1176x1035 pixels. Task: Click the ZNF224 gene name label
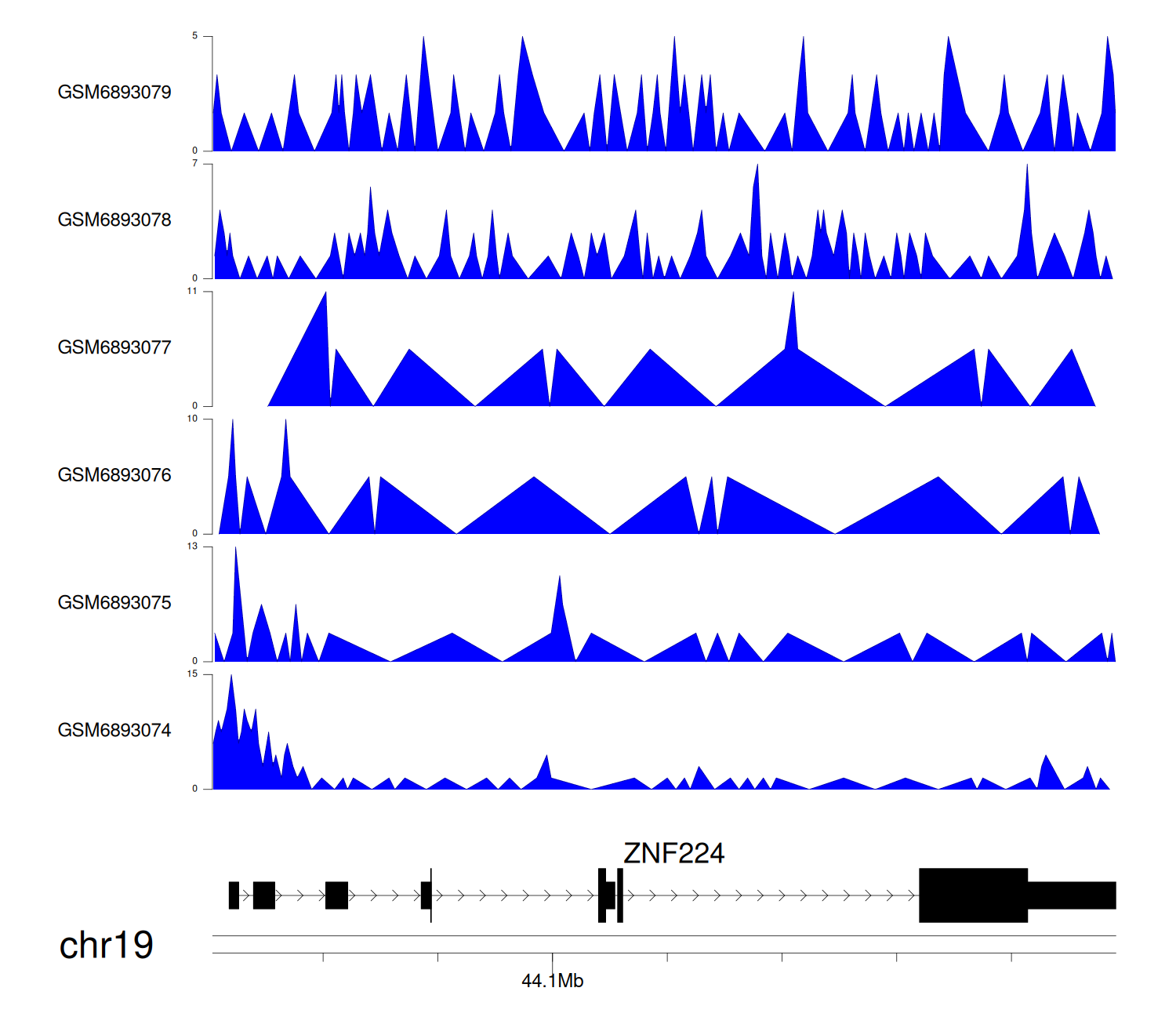pyautogui.click(x=673, y=853)
